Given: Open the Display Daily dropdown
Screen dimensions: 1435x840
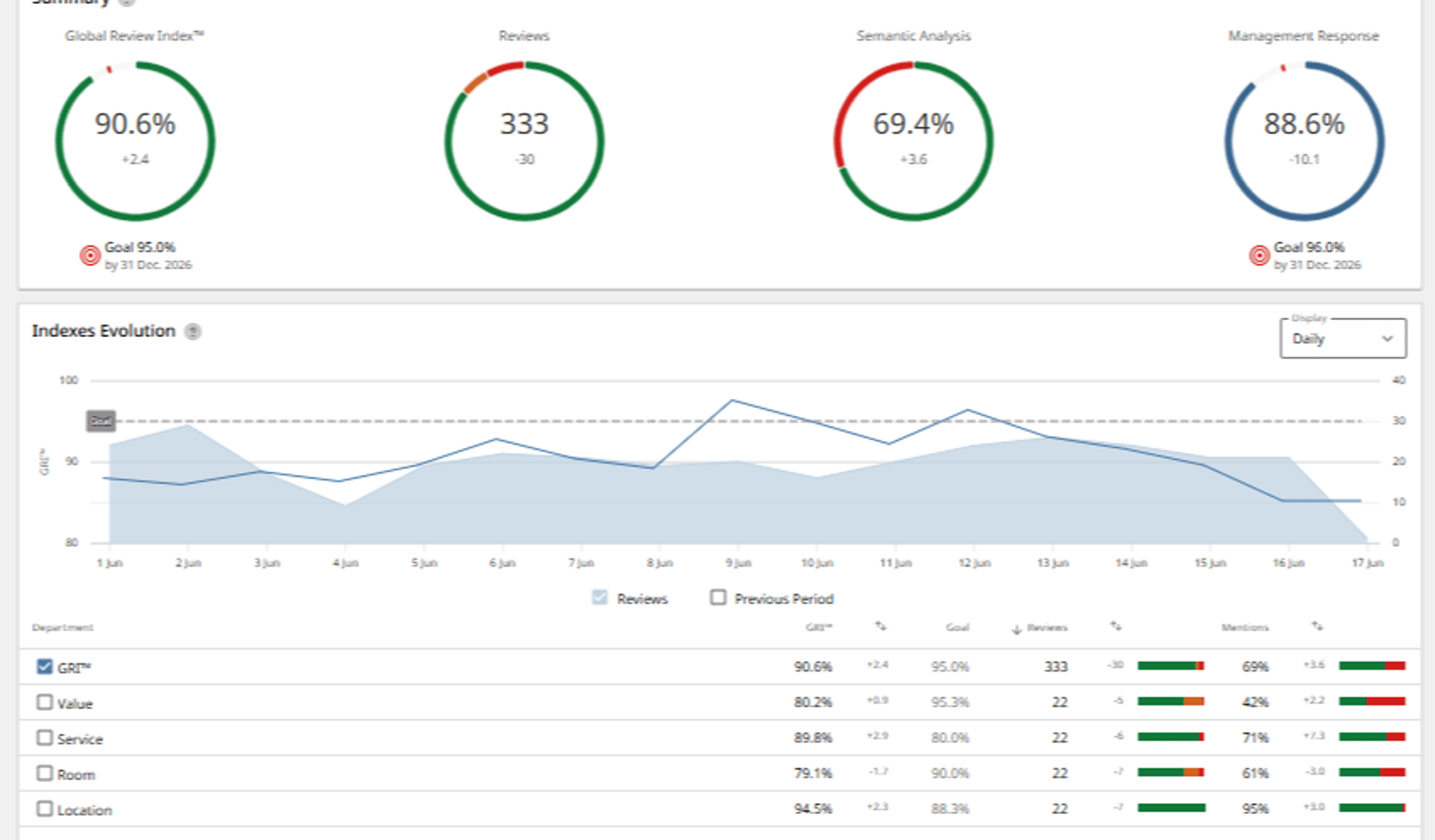Looking at the screenshot, I should click(1343, 339).
